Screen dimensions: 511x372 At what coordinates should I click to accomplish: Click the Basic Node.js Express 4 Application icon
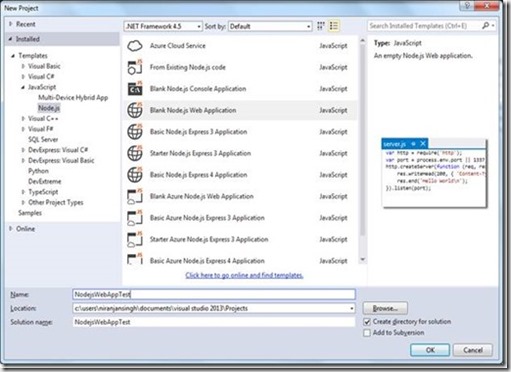tap(135, 175)
